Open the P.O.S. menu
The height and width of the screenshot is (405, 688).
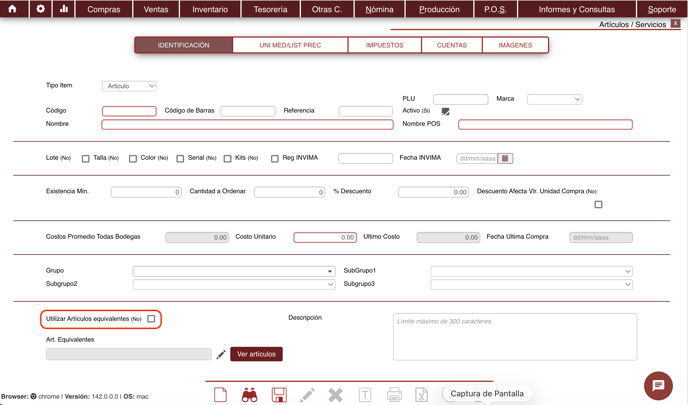point(495,9)
